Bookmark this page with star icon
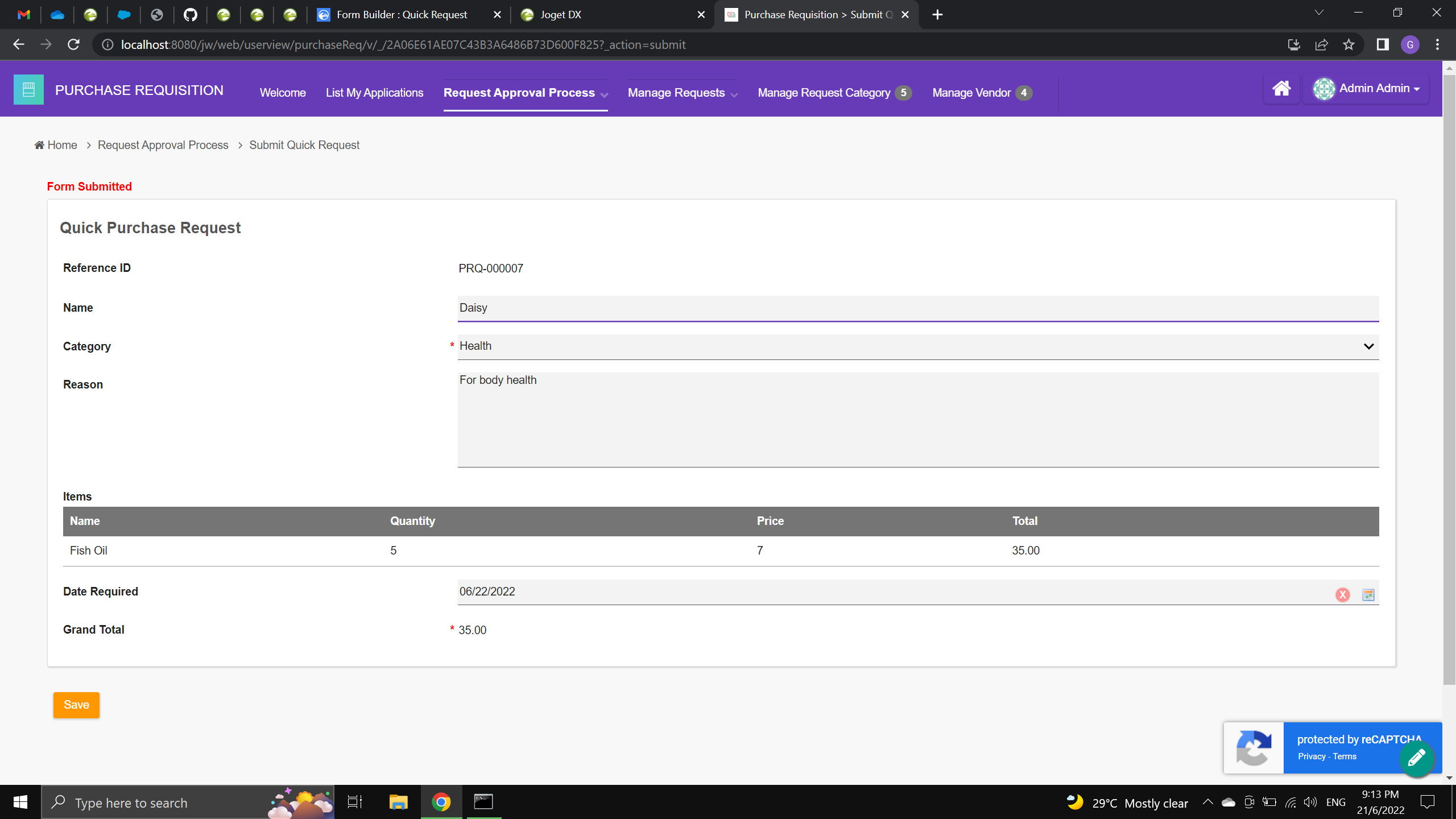 (x=1349, y=44)
